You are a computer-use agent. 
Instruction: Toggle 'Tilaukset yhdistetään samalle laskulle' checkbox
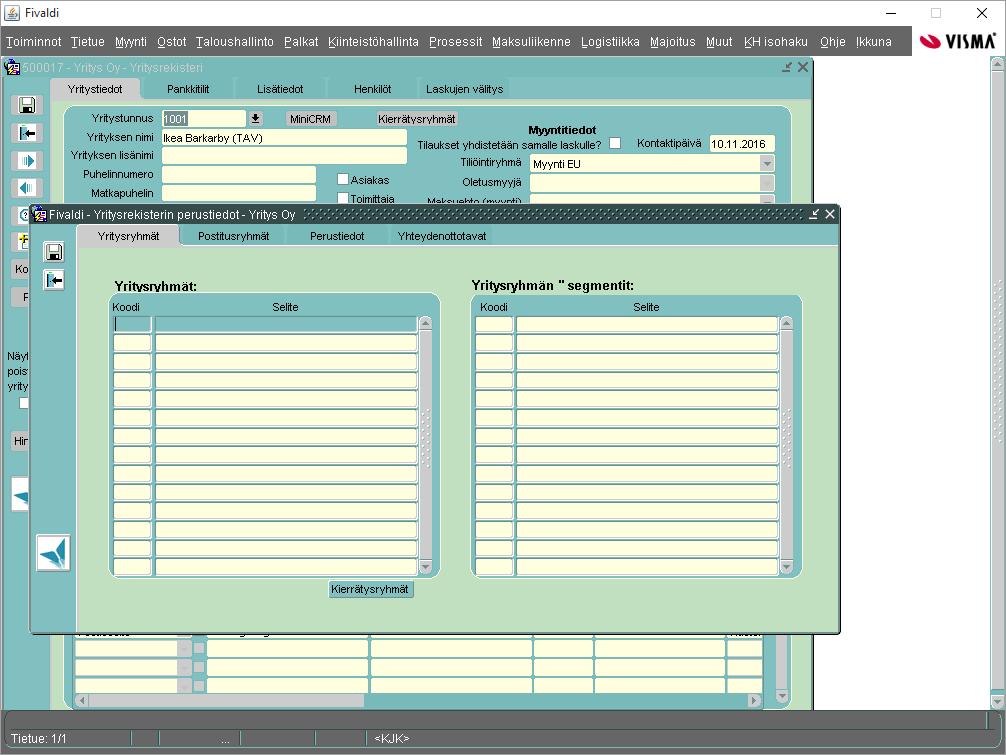tap(615, 143)
